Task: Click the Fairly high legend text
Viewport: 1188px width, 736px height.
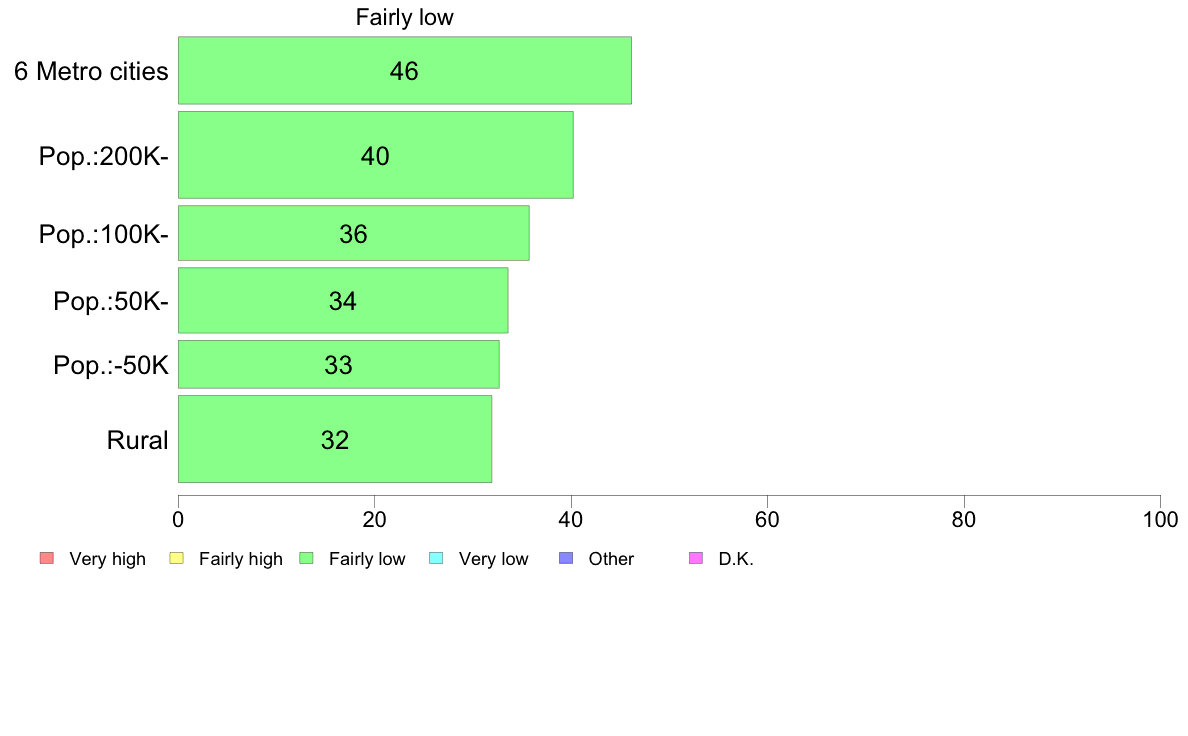Action: [241, 559]
